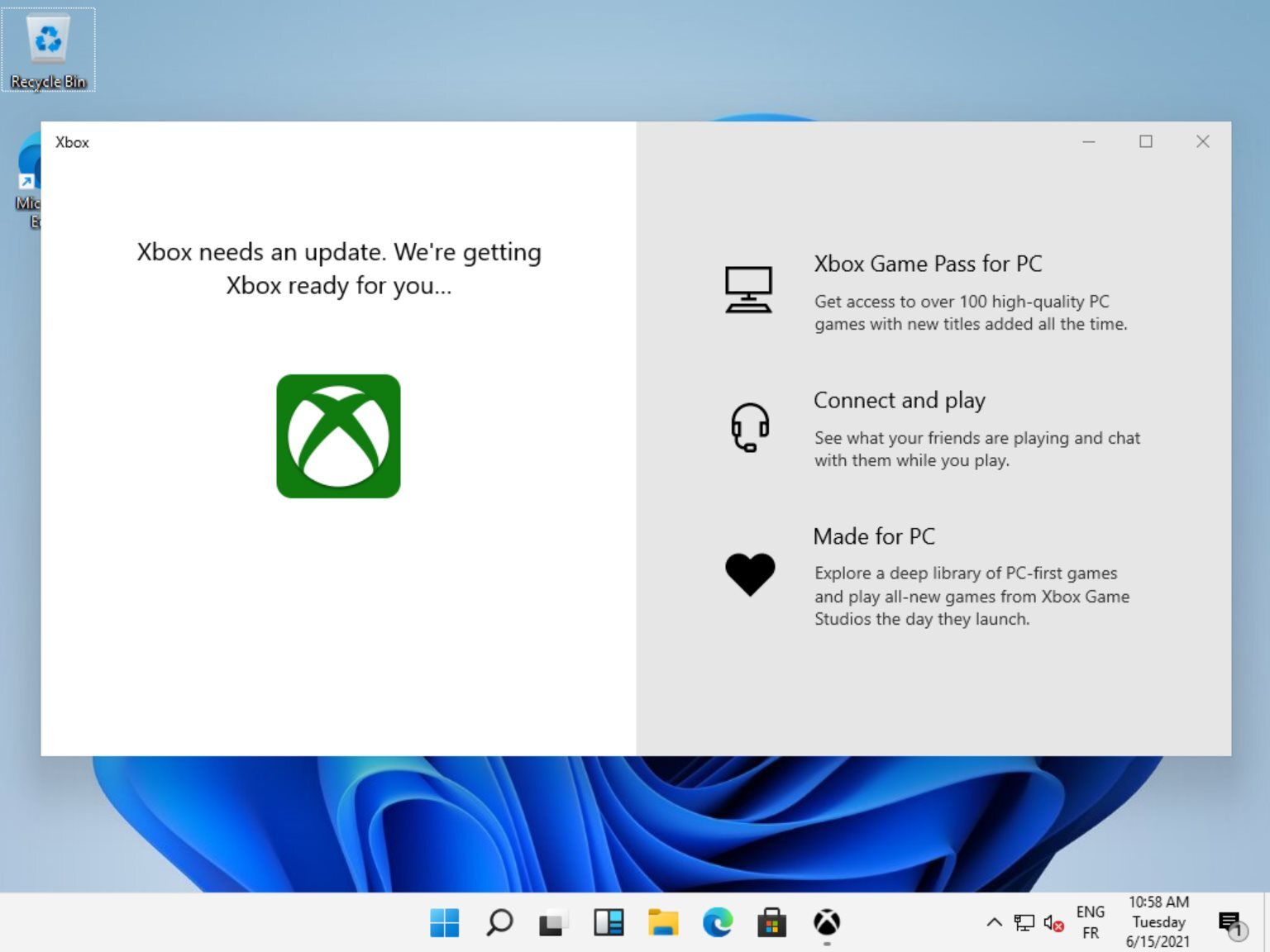Open Task View from the taskbar
The height and width of the screenshot is (952, 1270).
(554, 922)
